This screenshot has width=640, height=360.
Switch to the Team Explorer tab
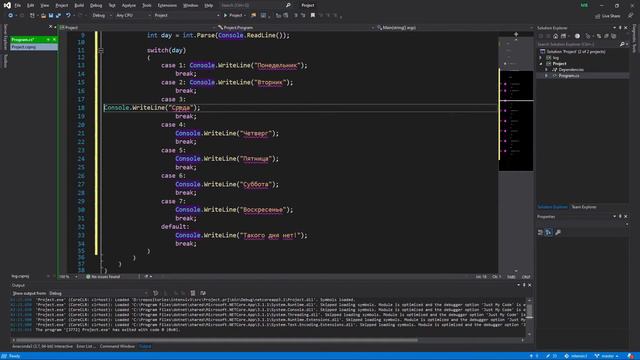click(x=584, y=207)
